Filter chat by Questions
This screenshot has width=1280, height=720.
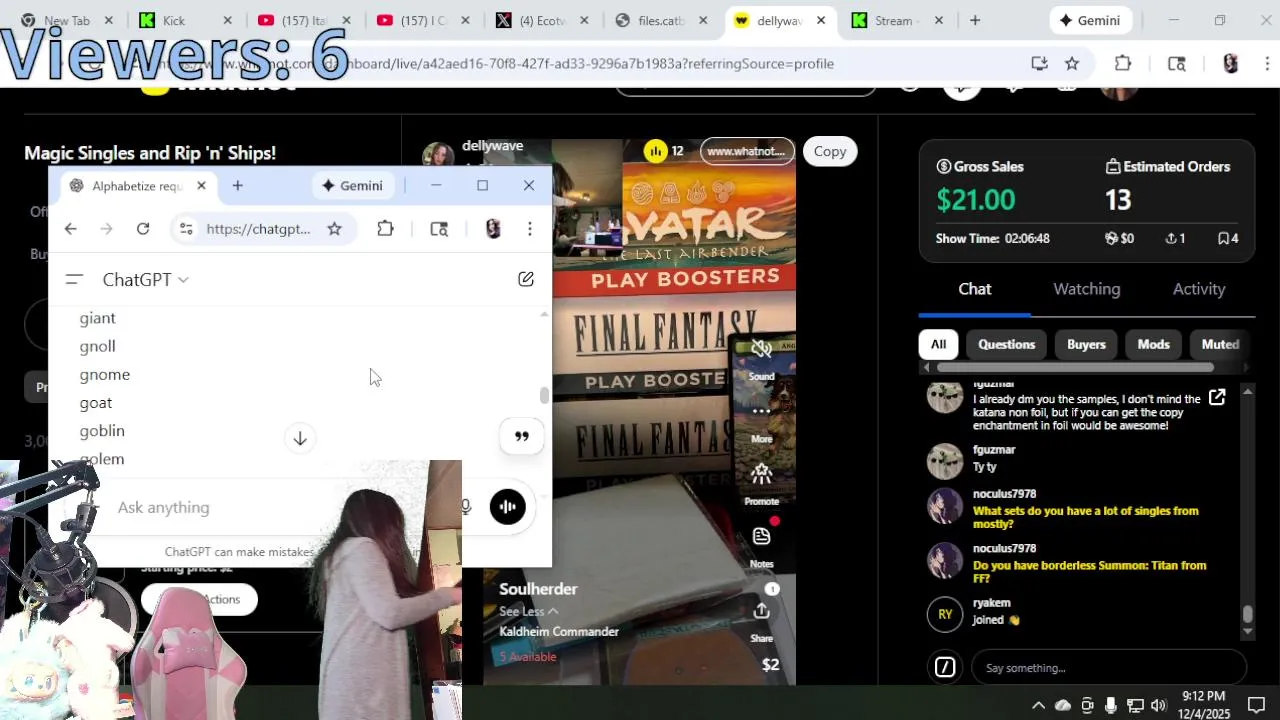(1006, 344)
